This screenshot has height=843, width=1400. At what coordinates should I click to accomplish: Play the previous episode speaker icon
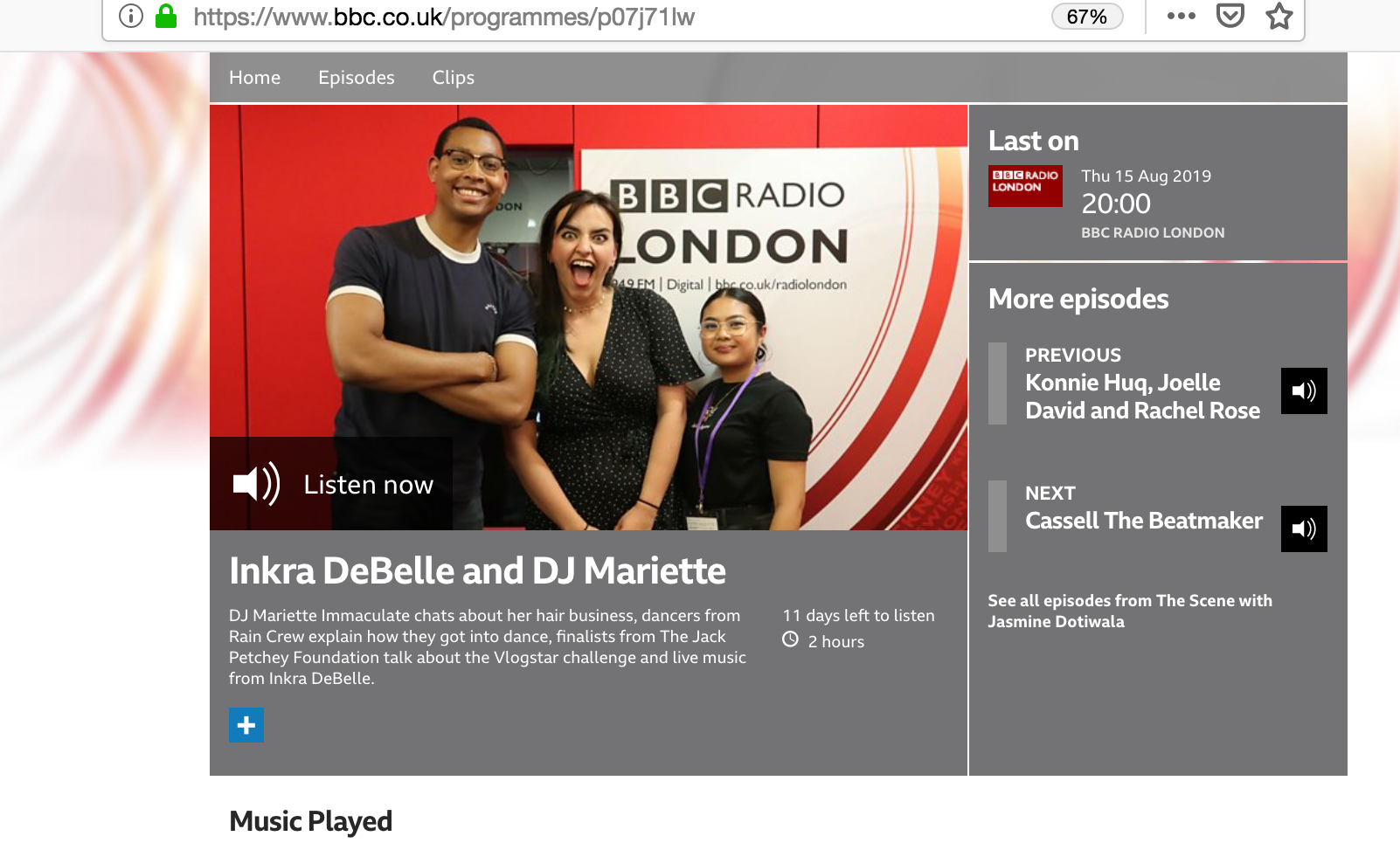[1303, 390]
